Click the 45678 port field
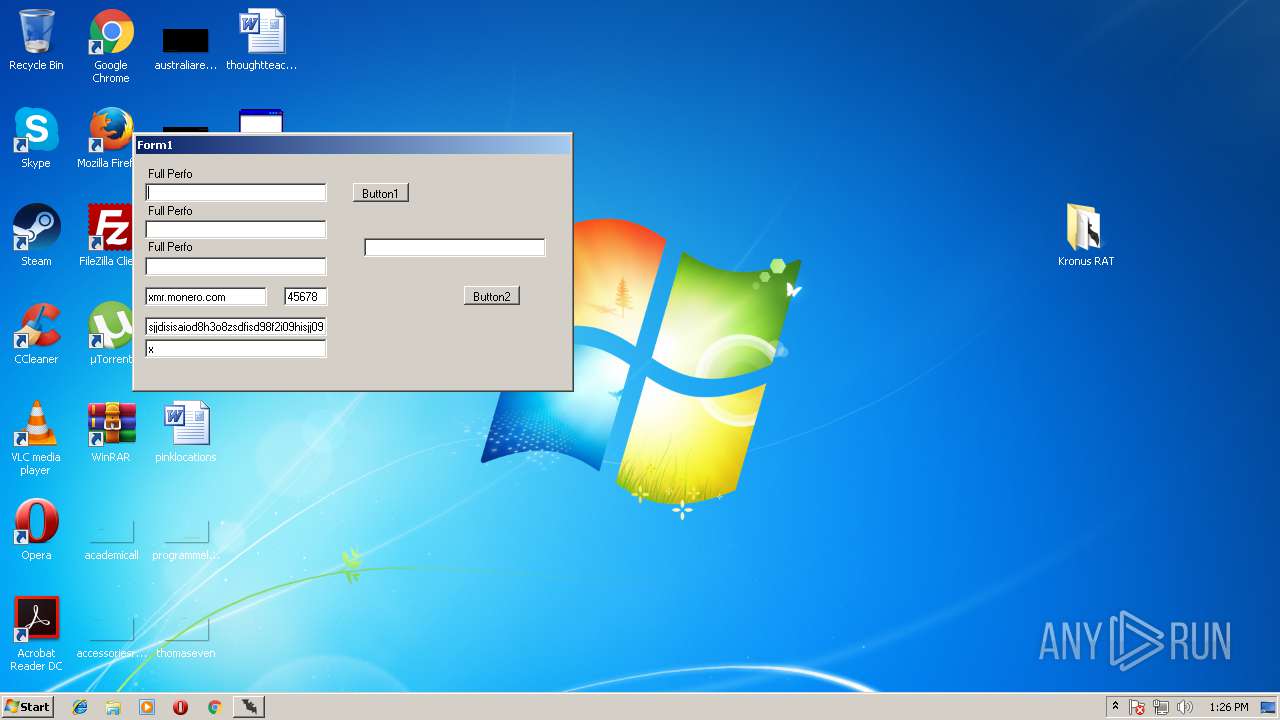Viewport: 1280px width, 720px height. pos(305,297)
